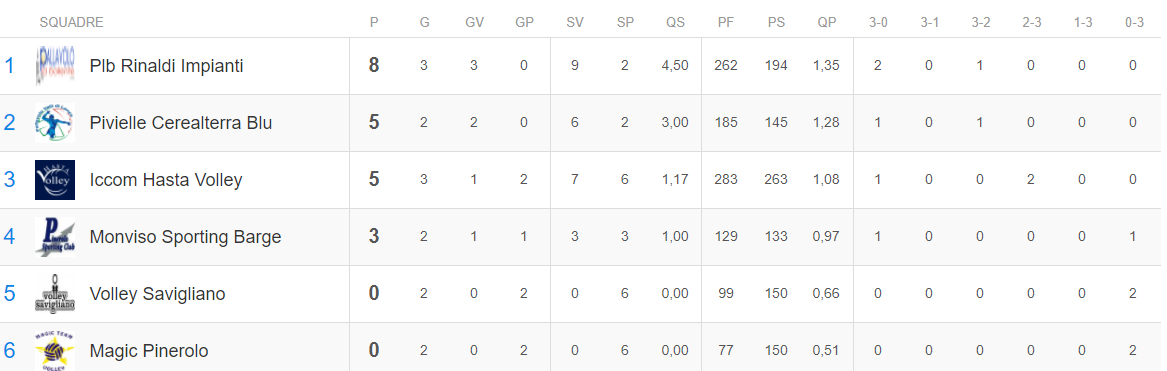Sort by the QS column header

(x=676, y=22)
